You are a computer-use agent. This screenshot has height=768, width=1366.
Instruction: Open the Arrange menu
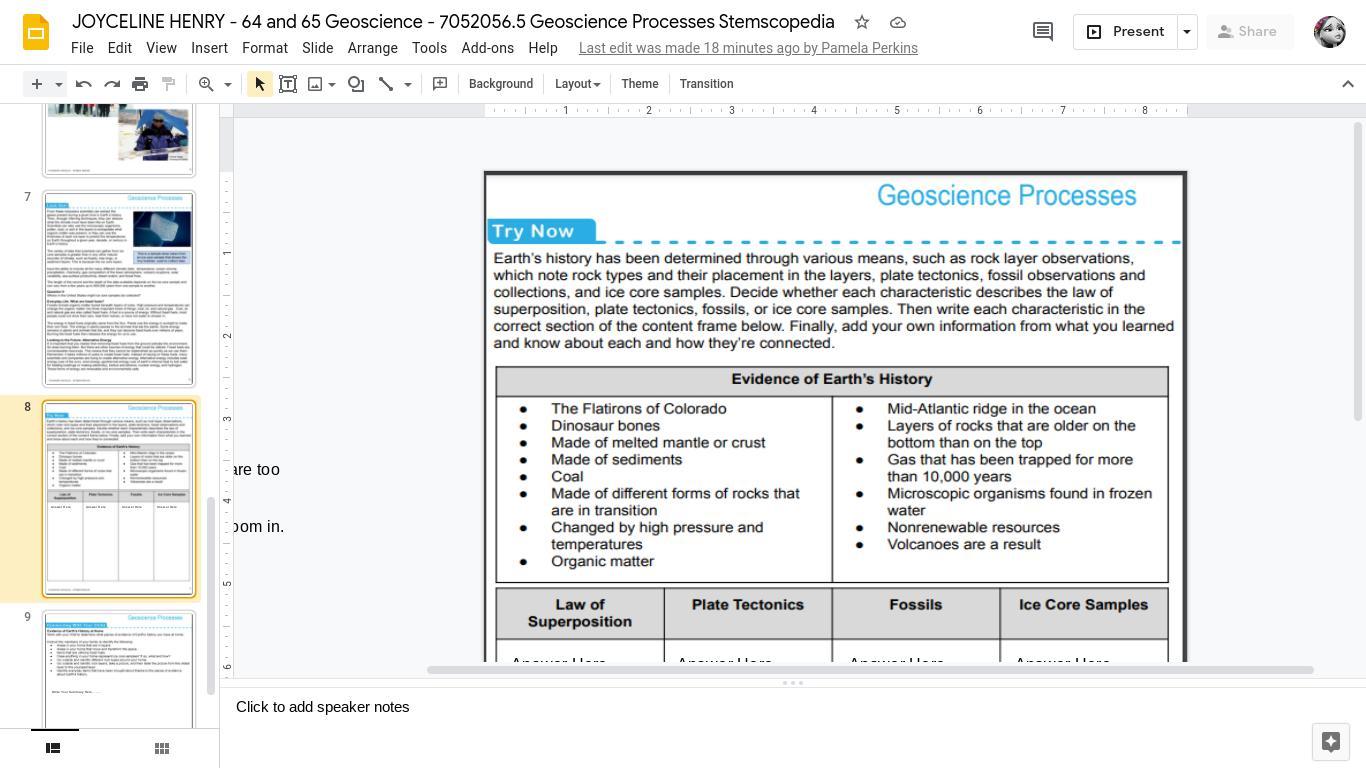(373, 48)
